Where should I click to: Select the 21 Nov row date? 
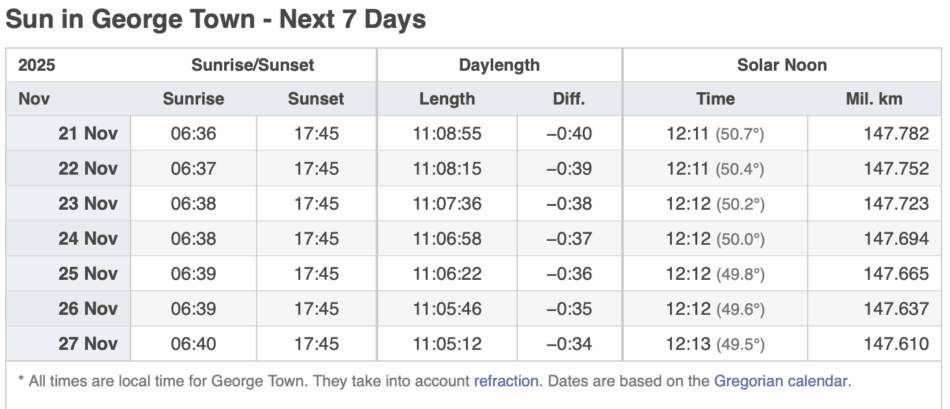coord(87,134)
